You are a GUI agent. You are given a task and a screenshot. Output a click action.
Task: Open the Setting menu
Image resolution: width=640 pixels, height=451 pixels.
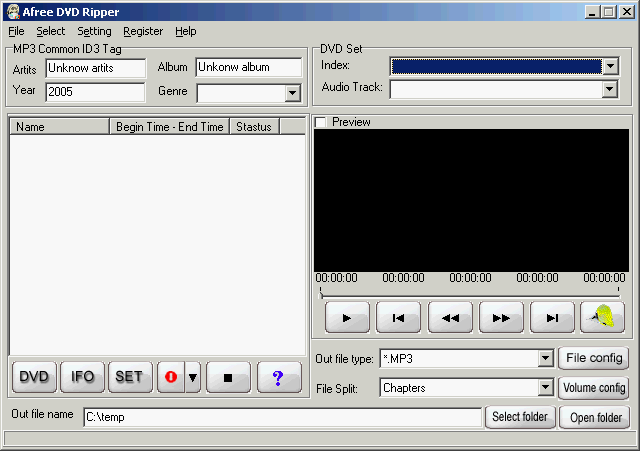point(94,31)
